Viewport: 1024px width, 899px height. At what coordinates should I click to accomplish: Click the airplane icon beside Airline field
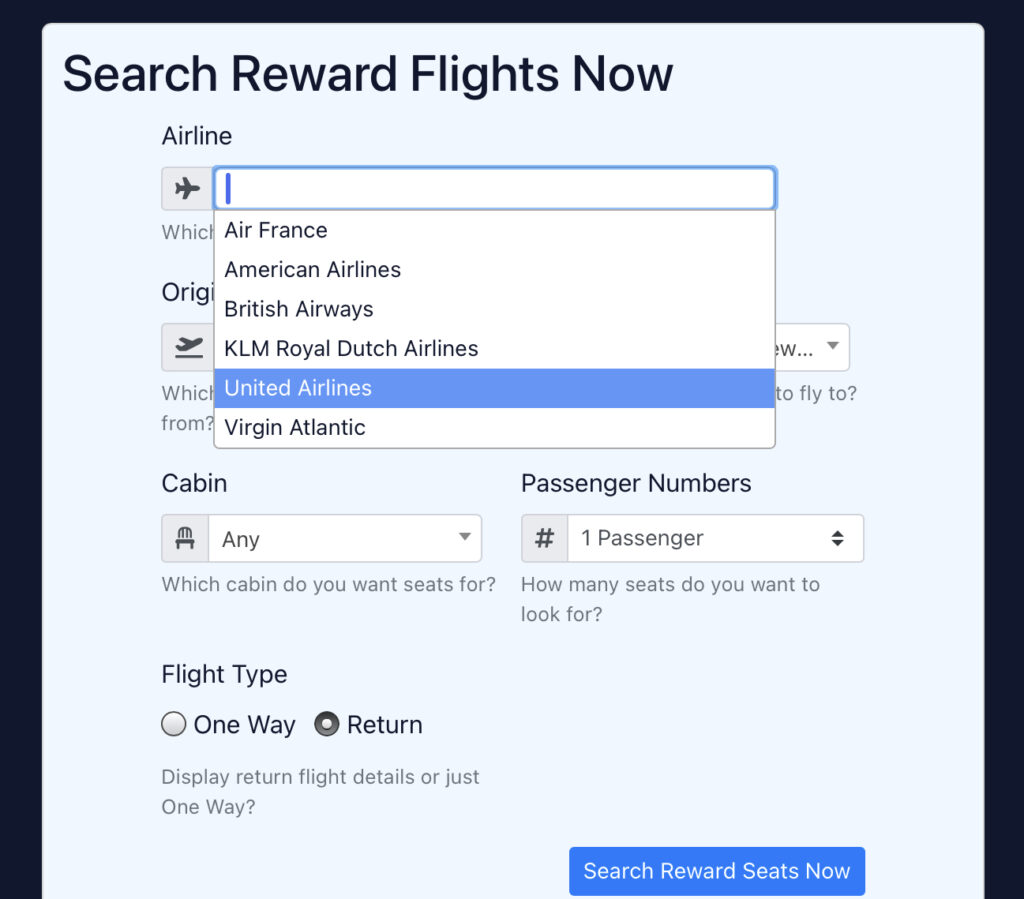tap(187, 189)
